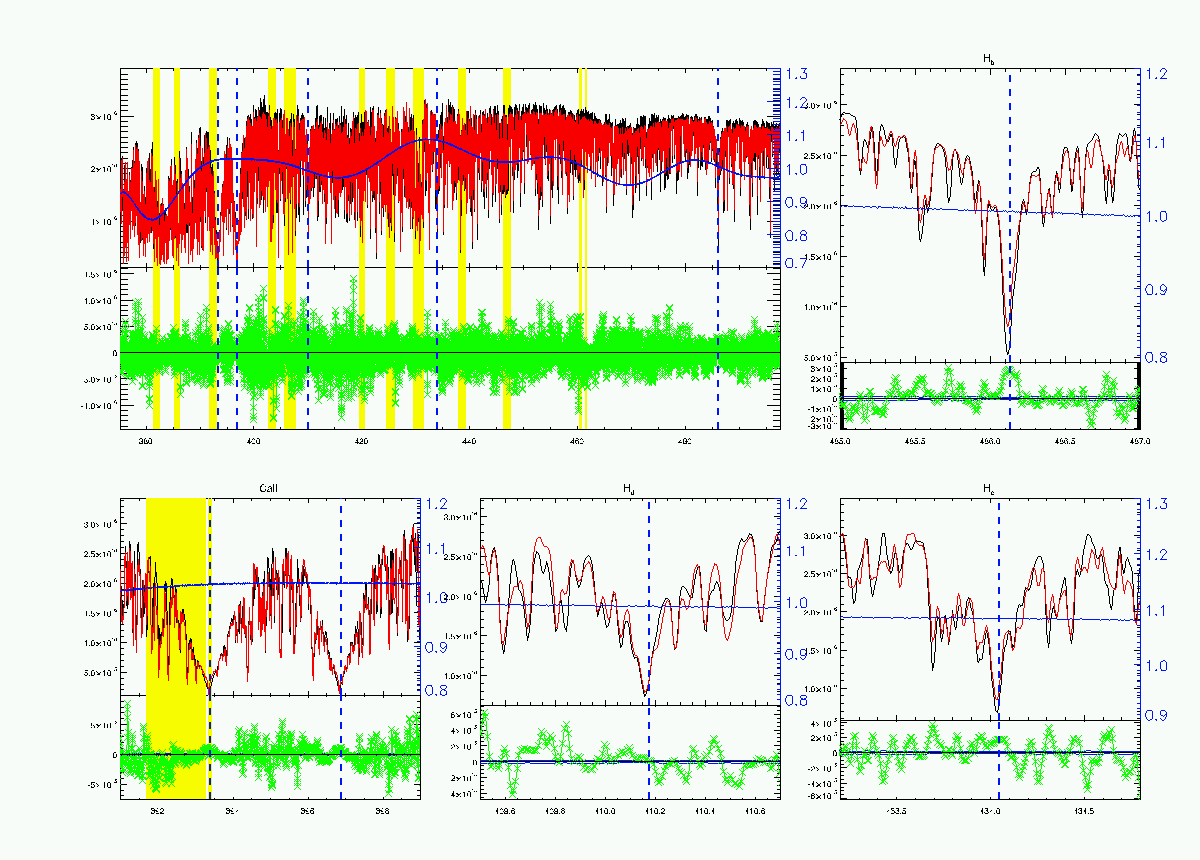The width and height of the screenshot is (1200, 860).
Task: Click blue 0.9 label in bottom right panel
Action: 1155,715
